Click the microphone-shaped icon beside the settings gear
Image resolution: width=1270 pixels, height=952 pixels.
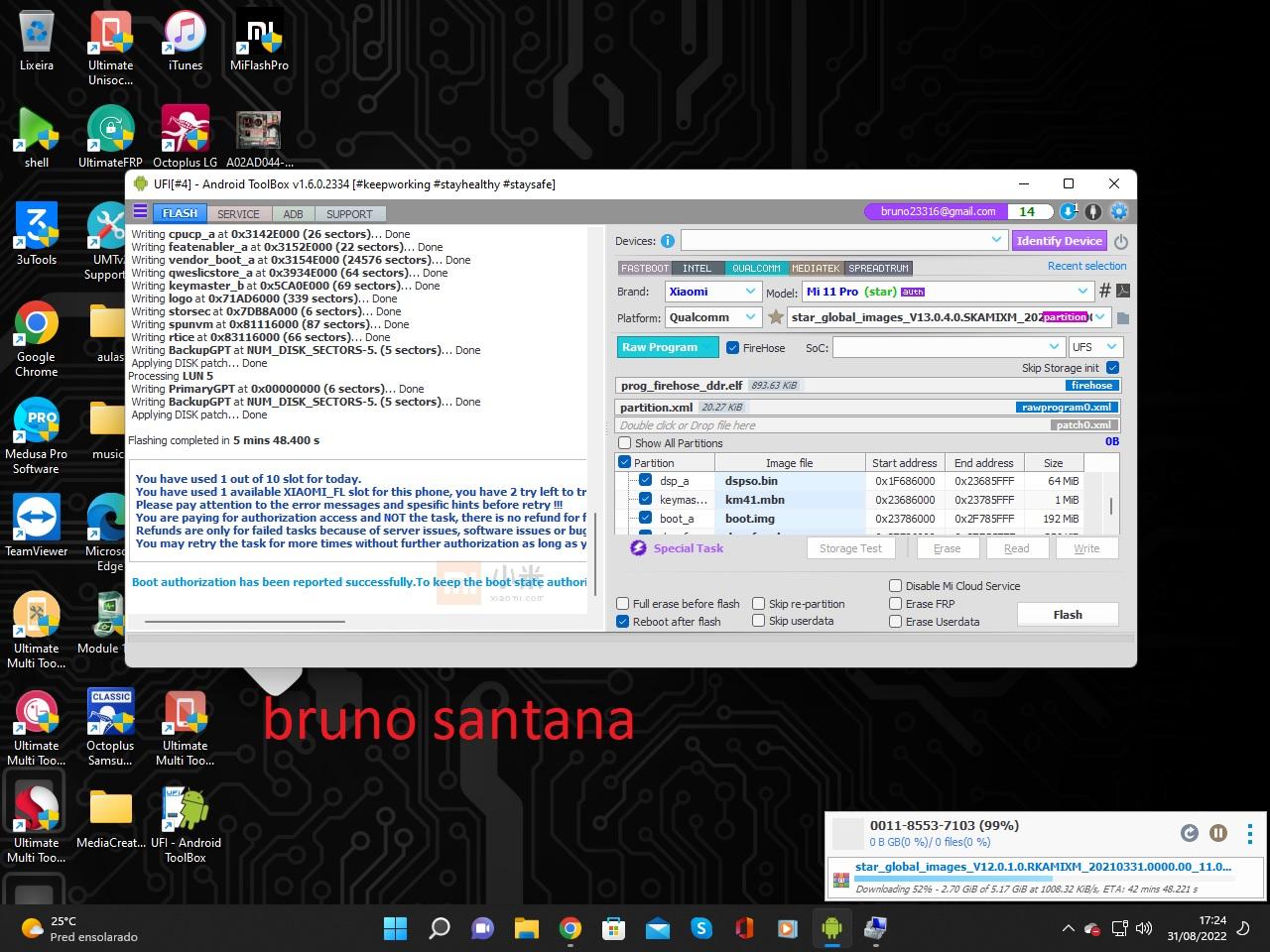point(1093,211)
